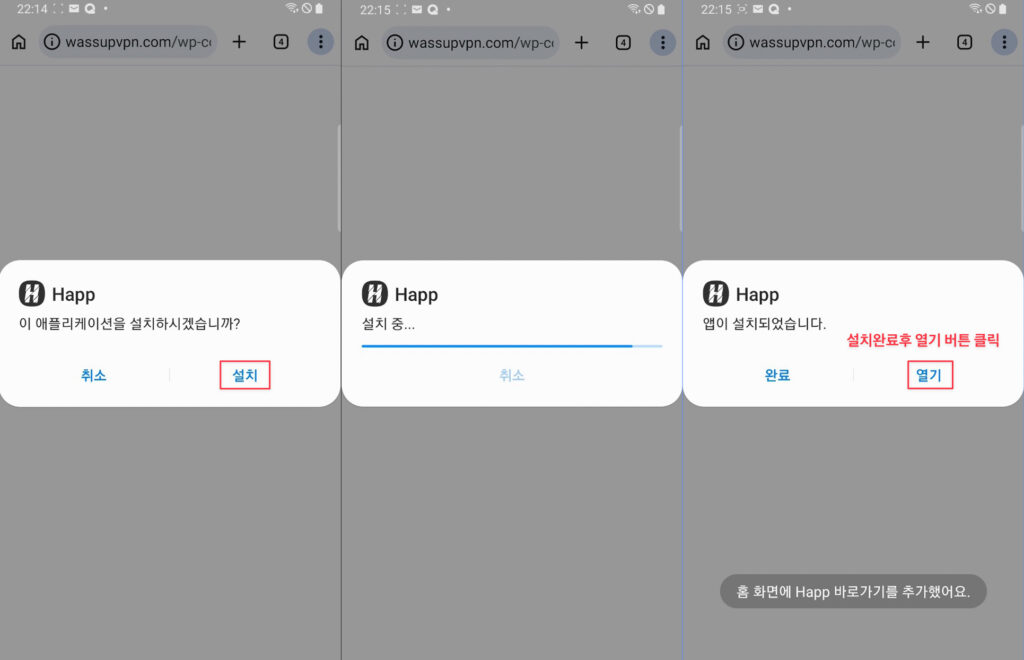Cancel the in-progress installation with 취소
The image size is (1024, 660).
point(512,376)
